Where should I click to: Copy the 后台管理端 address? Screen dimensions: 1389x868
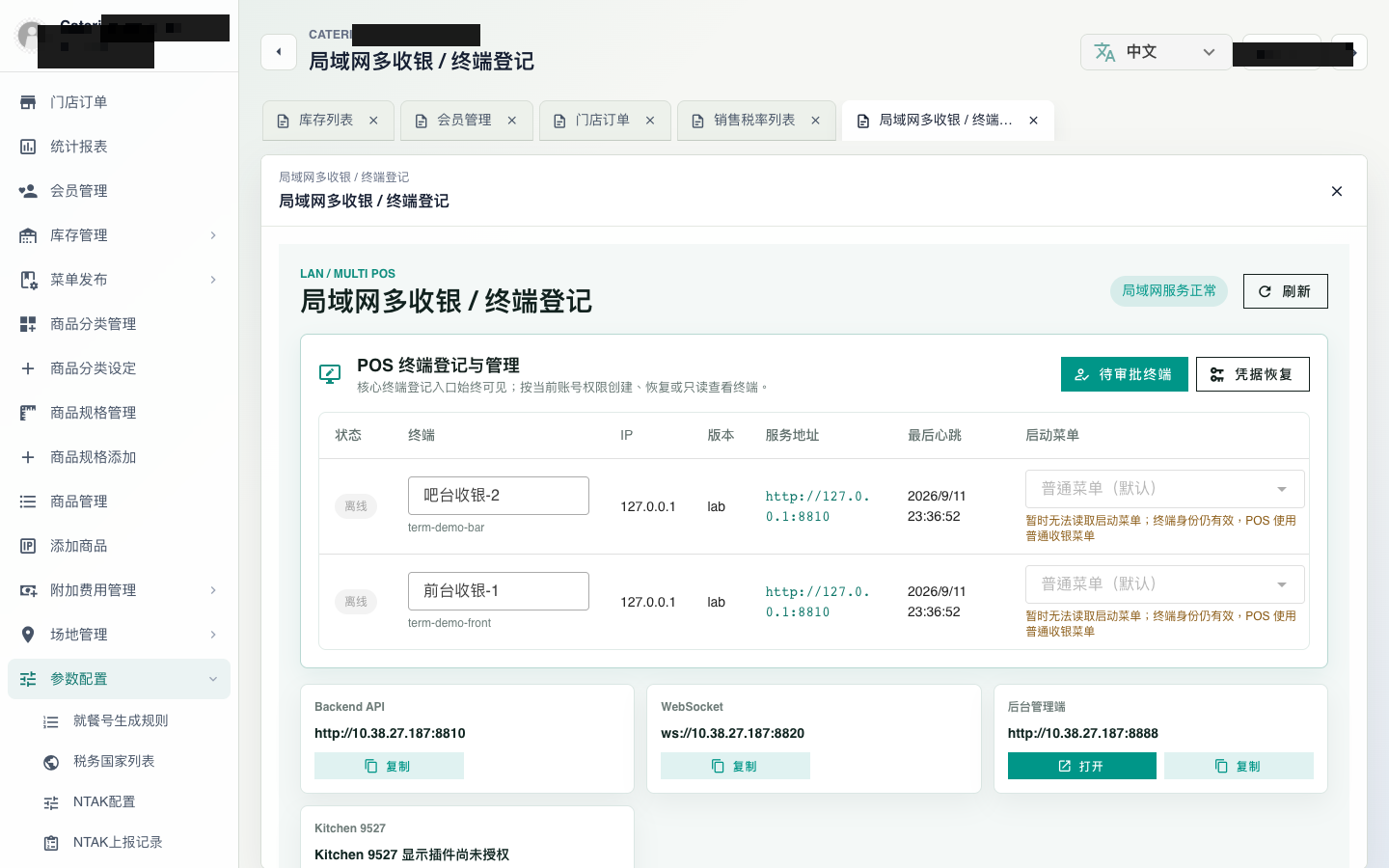1239,766
